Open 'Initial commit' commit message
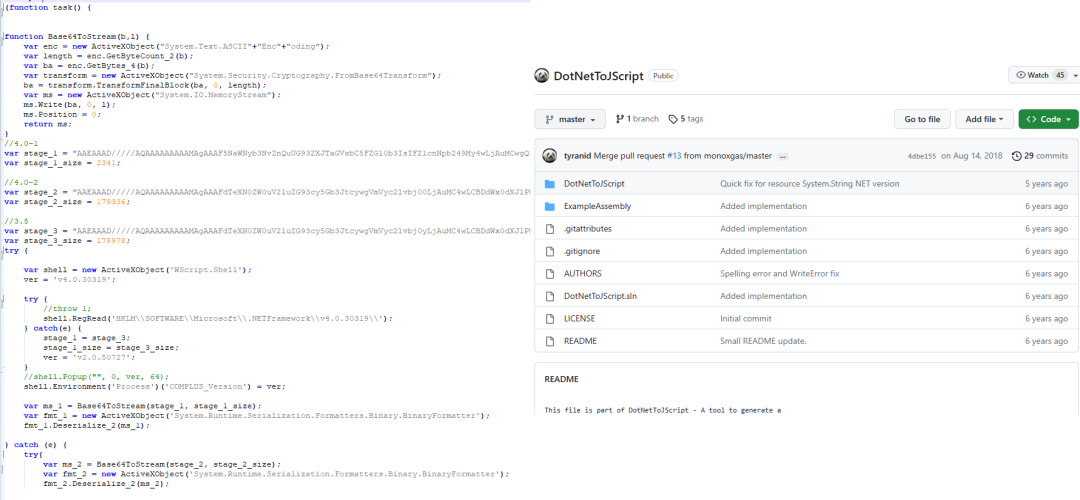 [x=746, y=319]
